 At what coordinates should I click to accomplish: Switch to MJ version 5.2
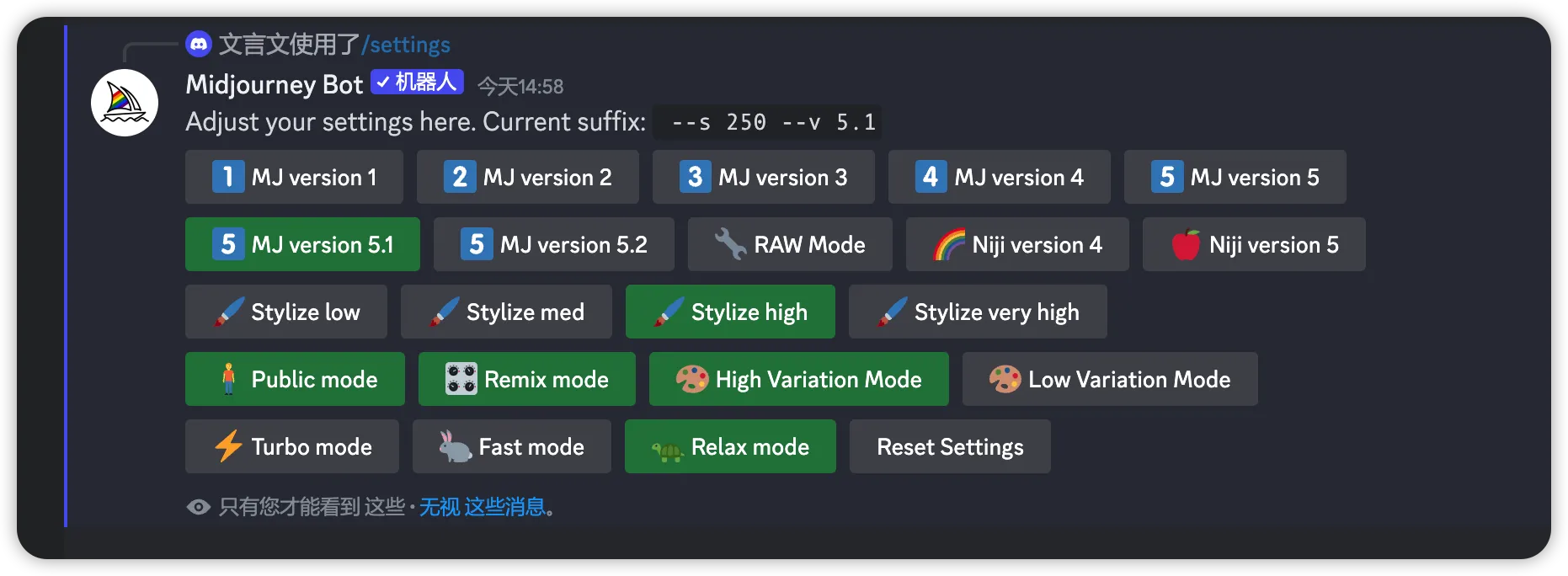tap(554, 244)
